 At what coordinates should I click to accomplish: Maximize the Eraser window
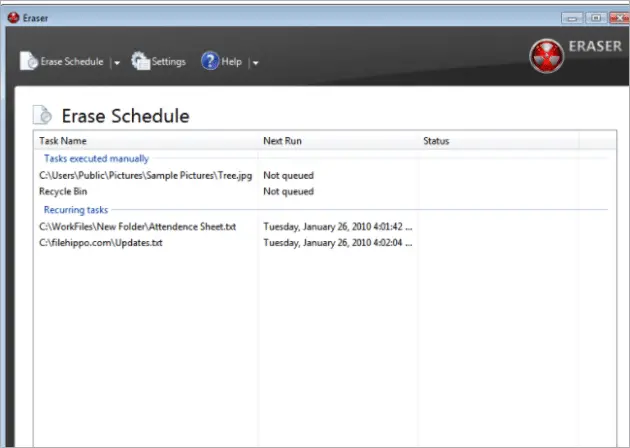[x=596, y=17]
